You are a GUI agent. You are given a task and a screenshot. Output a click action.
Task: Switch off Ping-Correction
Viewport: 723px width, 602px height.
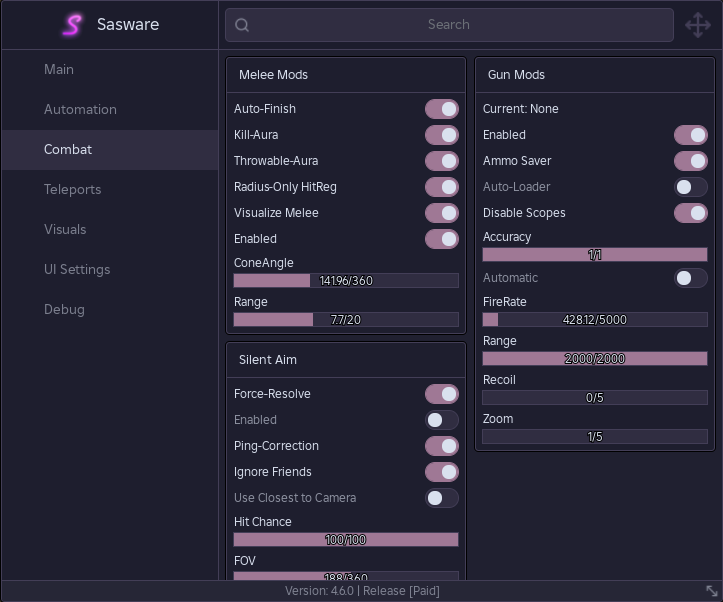pyautogui.click(x=442, y=446)
